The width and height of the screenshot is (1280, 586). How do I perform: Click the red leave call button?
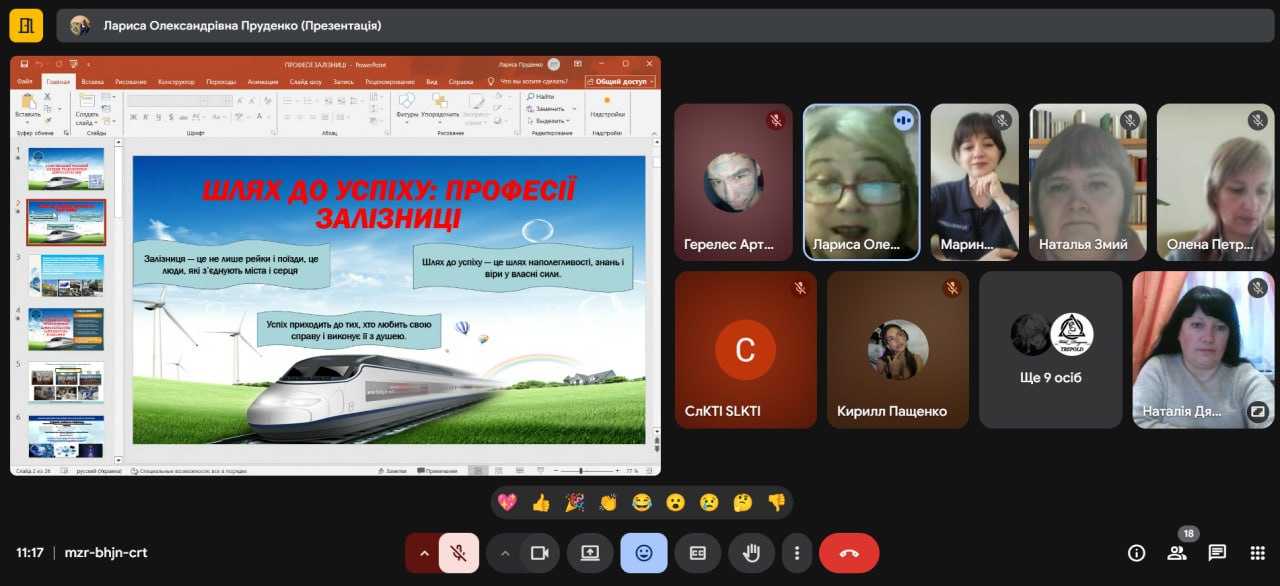(849, 553)
